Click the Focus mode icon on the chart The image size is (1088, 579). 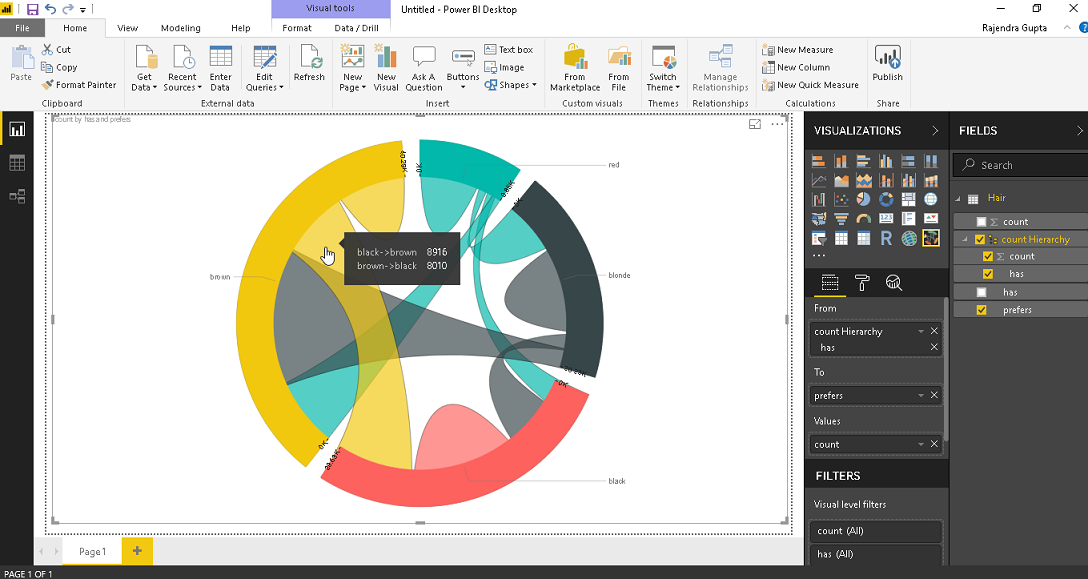pos(755,124)
